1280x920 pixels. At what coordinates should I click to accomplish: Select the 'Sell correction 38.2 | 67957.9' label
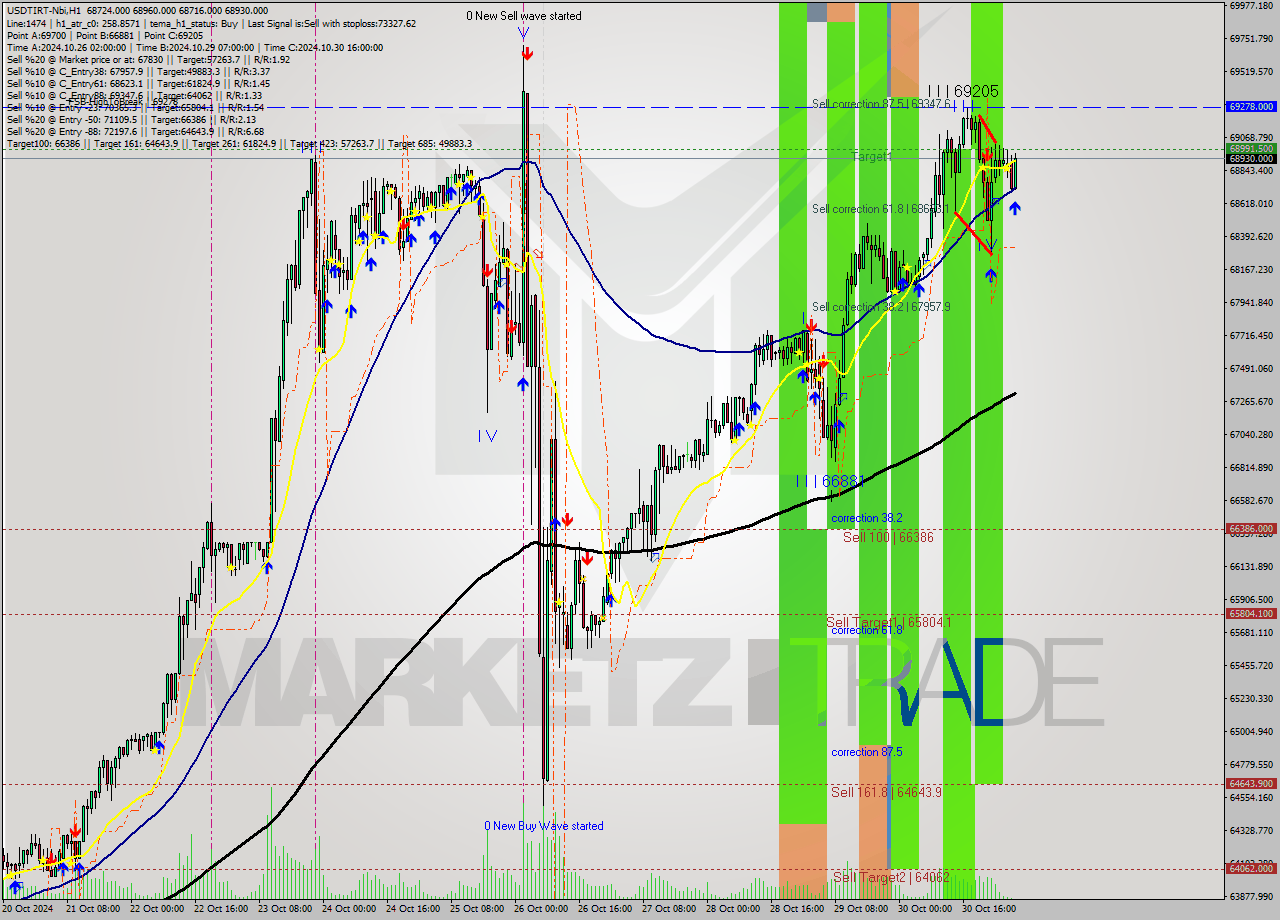pos(881,307)
